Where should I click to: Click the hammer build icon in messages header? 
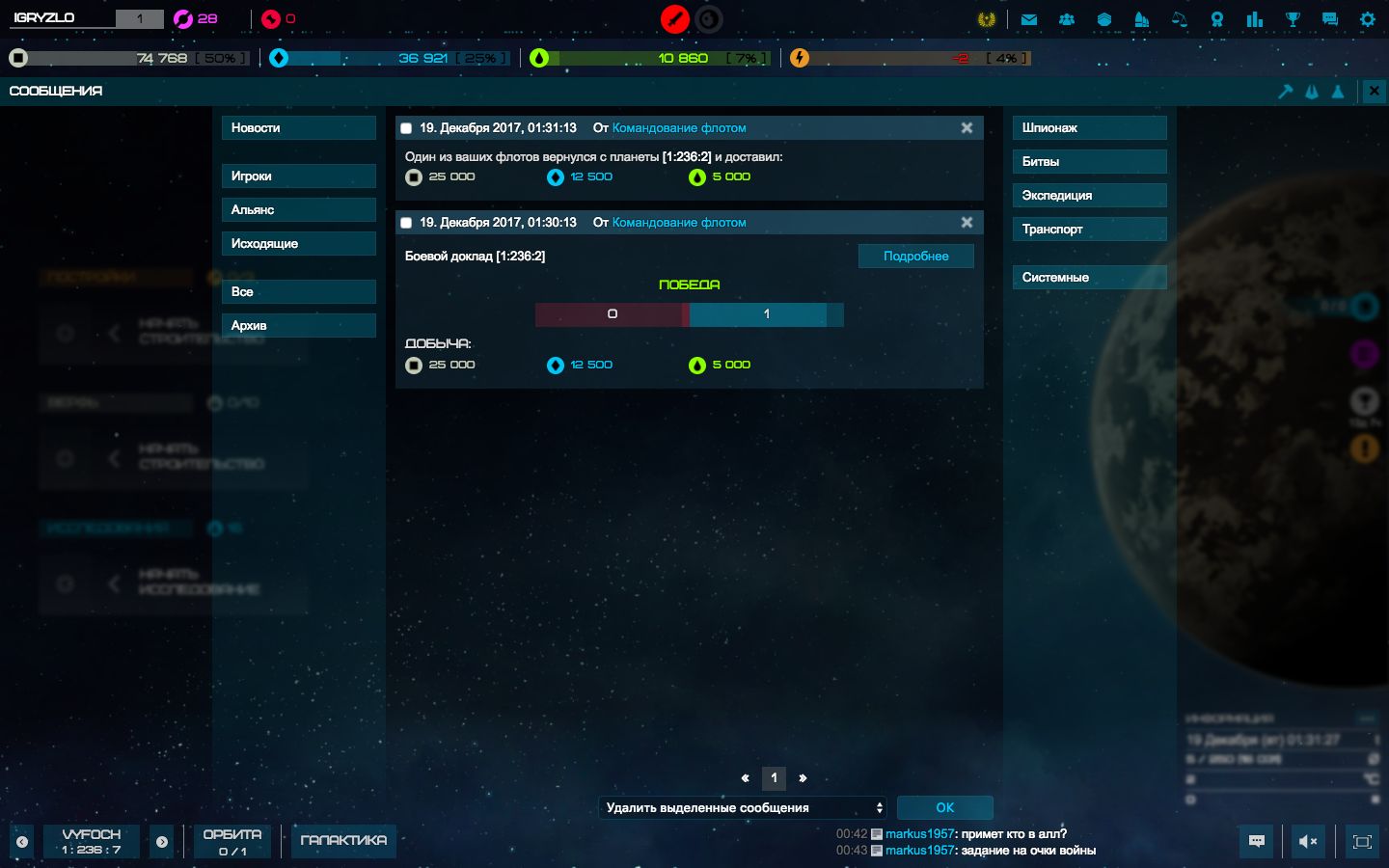[x=1286, y=92]
